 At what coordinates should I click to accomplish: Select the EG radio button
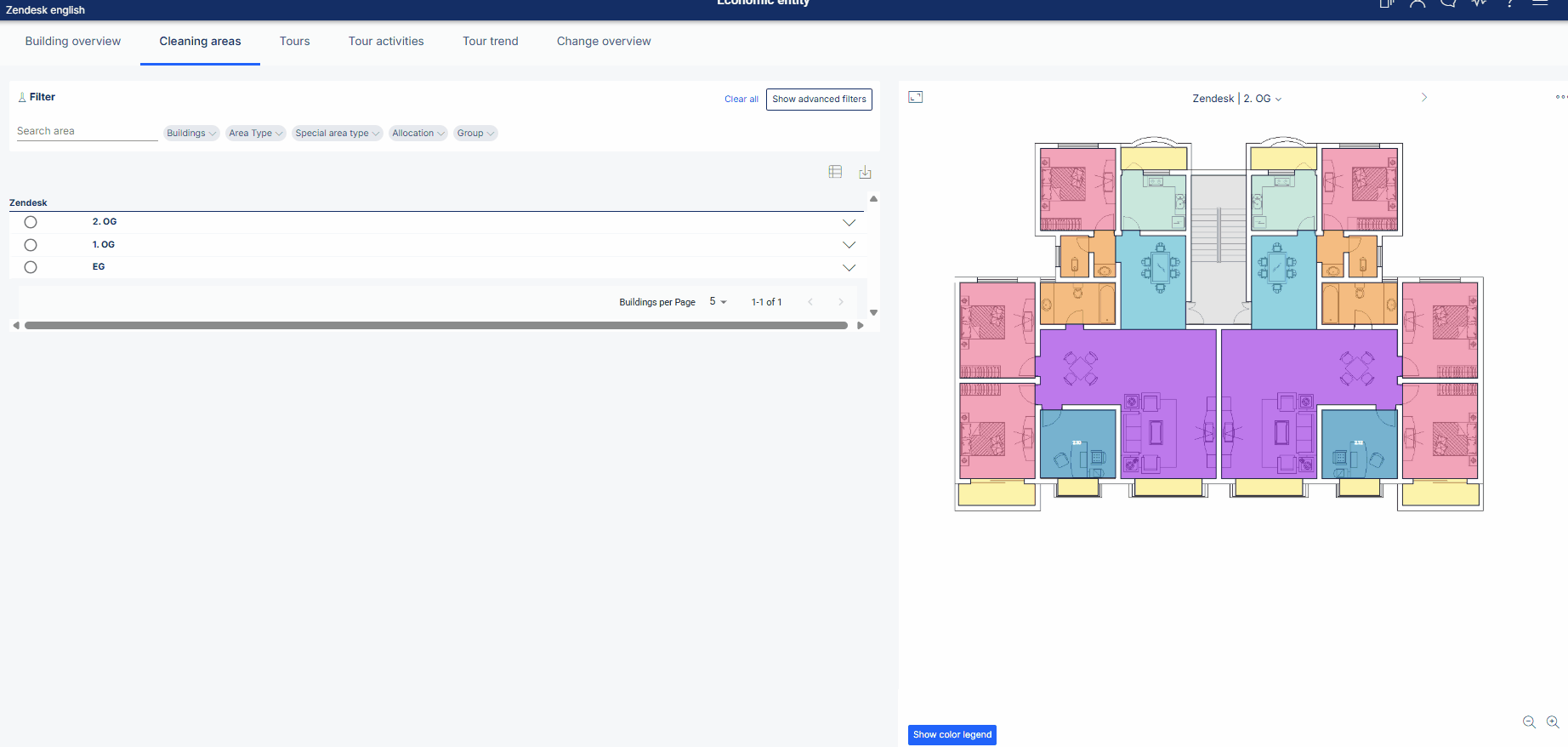coord(31,267)
